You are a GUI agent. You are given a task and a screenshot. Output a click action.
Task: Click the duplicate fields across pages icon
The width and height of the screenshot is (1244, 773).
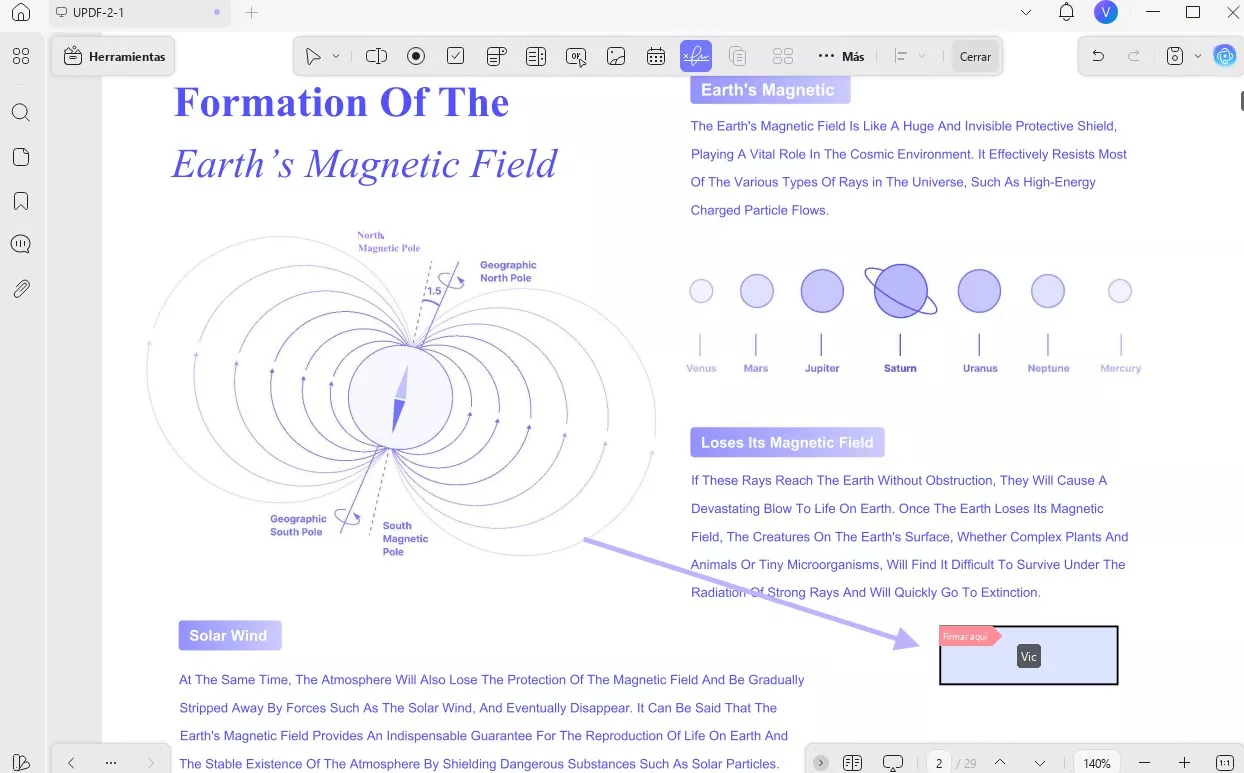point(738,57)
